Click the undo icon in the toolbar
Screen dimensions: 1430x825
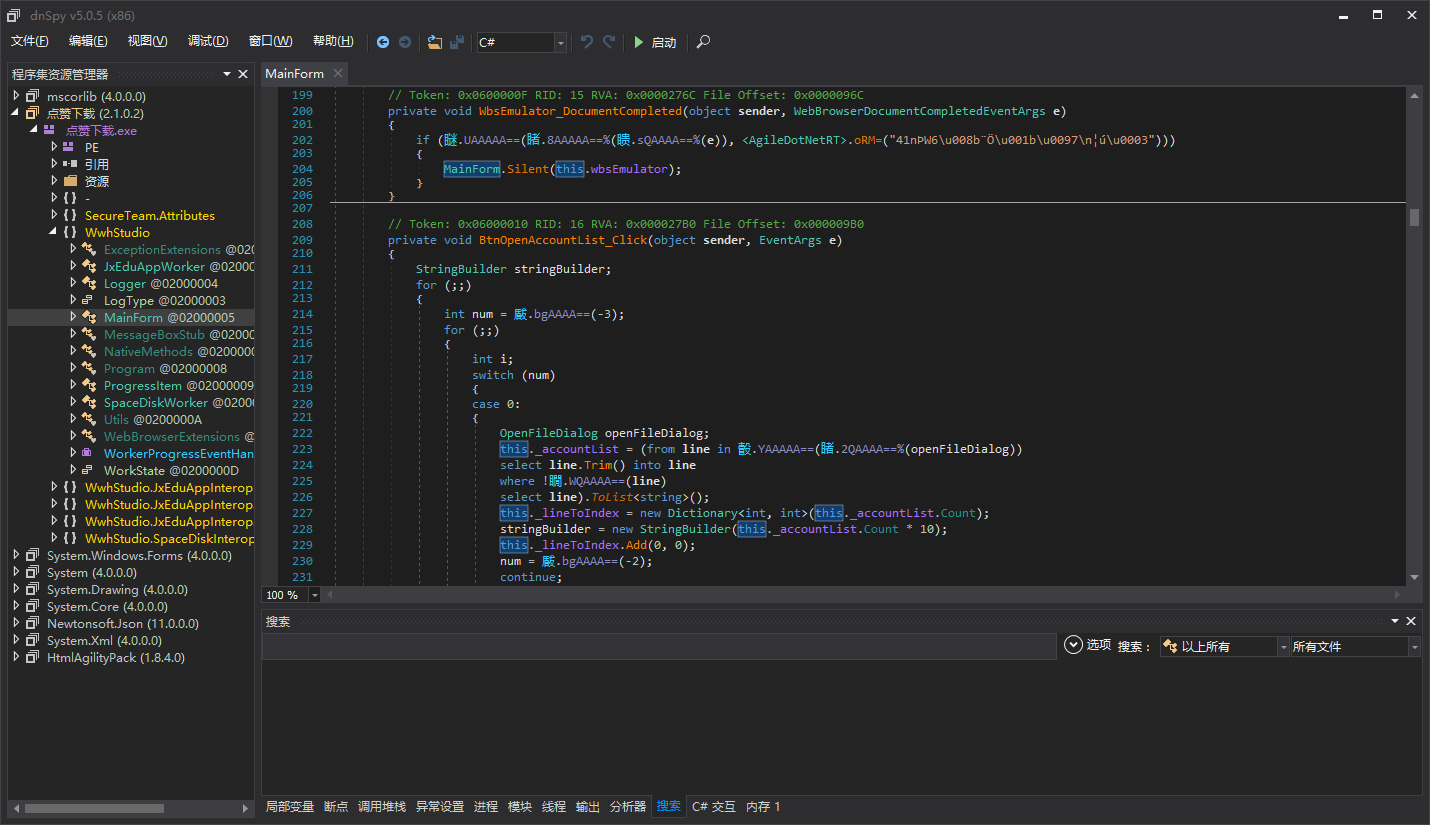click(x=586, y=43)
